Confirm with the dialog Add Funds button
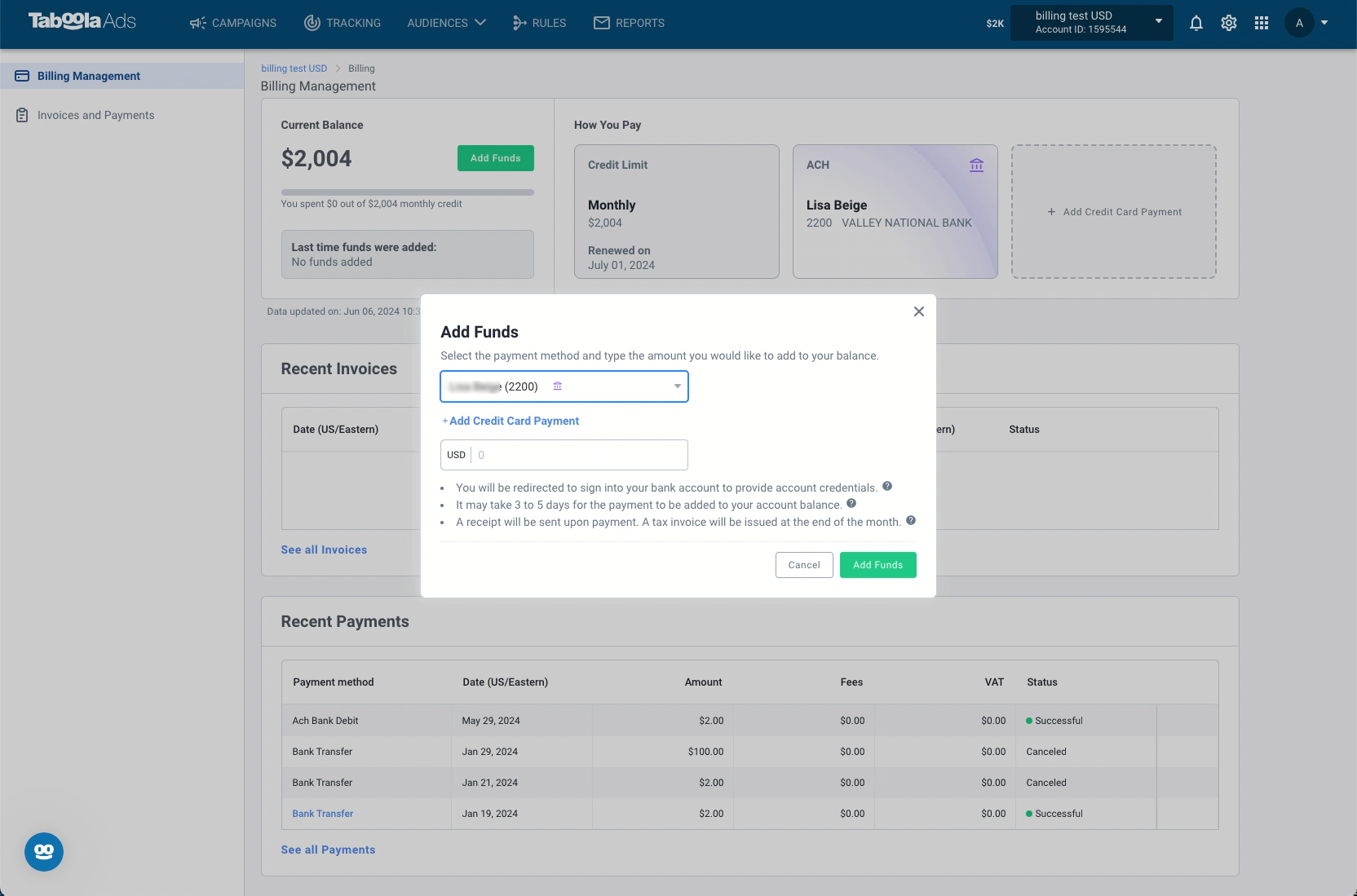 878,565
